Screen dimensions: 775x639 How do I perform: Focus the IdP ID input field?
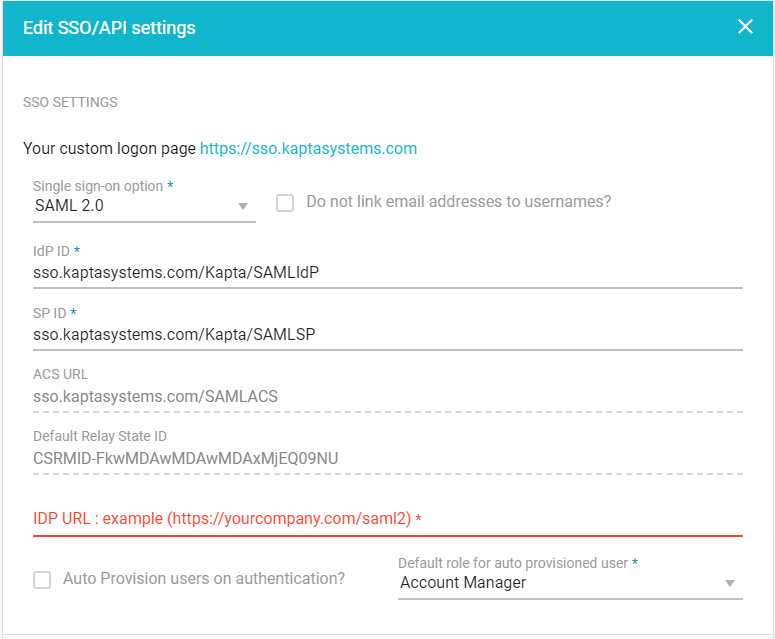tap(387, 272)
